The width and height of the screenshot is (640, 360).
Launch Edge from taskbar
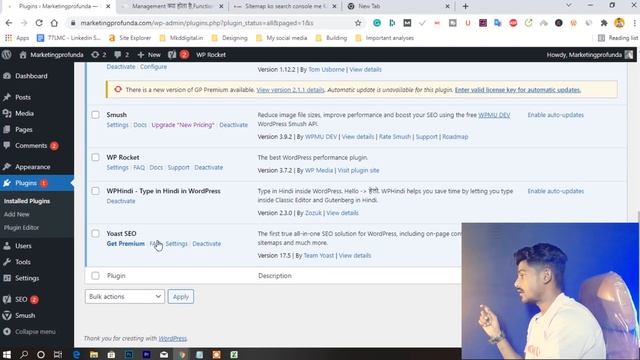click(76, 354)
